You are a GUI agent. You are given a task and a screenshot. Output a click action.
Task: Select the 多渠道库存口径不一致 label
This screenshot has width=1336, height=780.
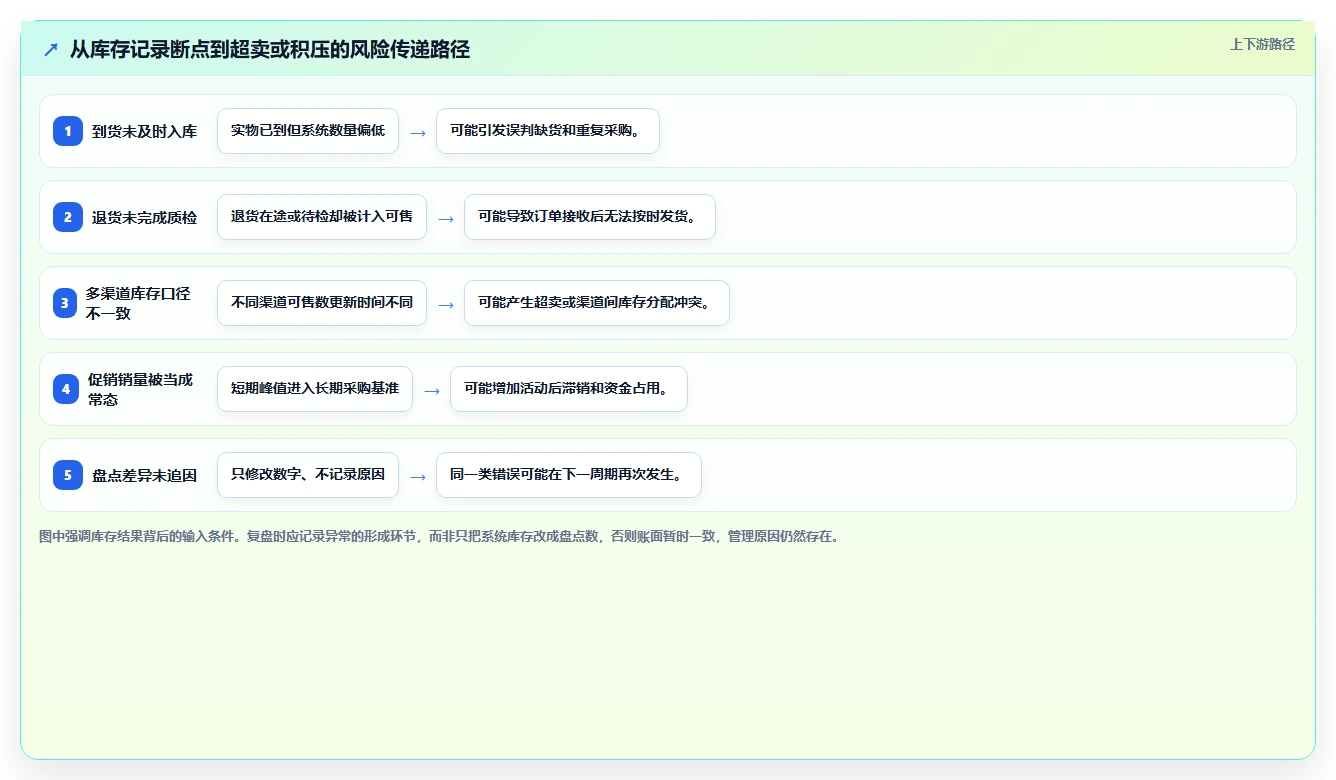pyautogui.click(x=138, y=303)
